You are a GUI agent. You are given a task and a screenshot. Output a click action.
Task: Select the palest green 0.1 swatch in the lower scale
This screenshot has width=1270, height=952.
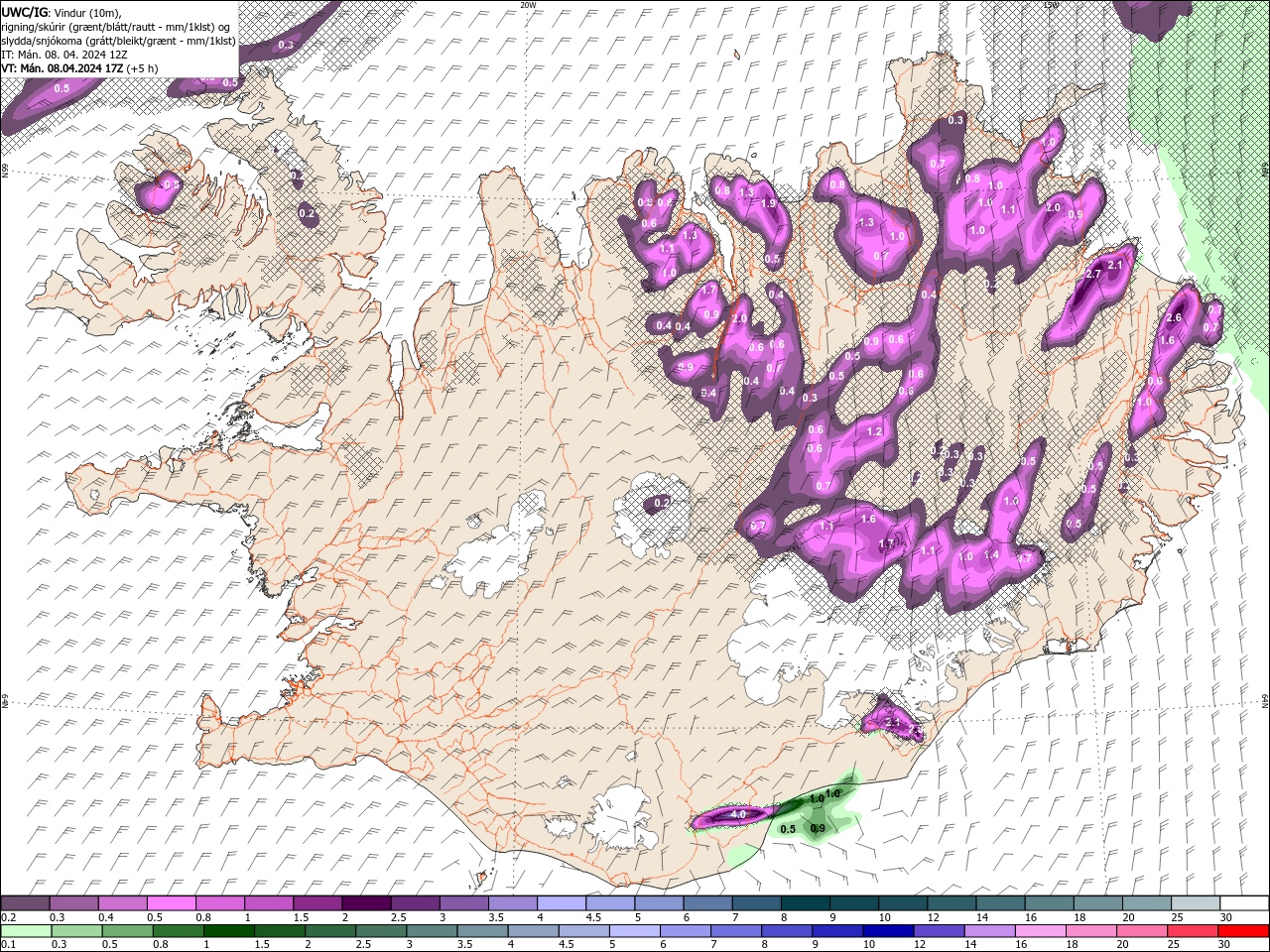click(26, 930)
